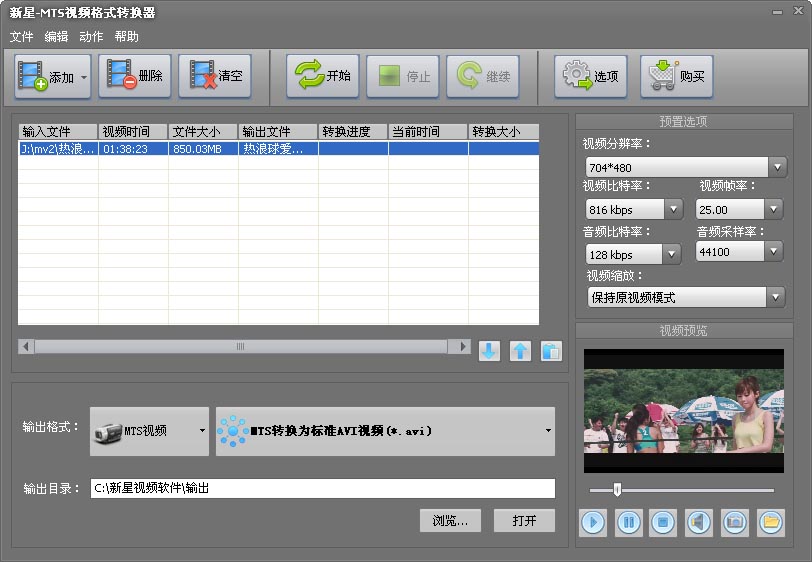
Task: Move selected file down with blue arrow
Action: [489, 351]
